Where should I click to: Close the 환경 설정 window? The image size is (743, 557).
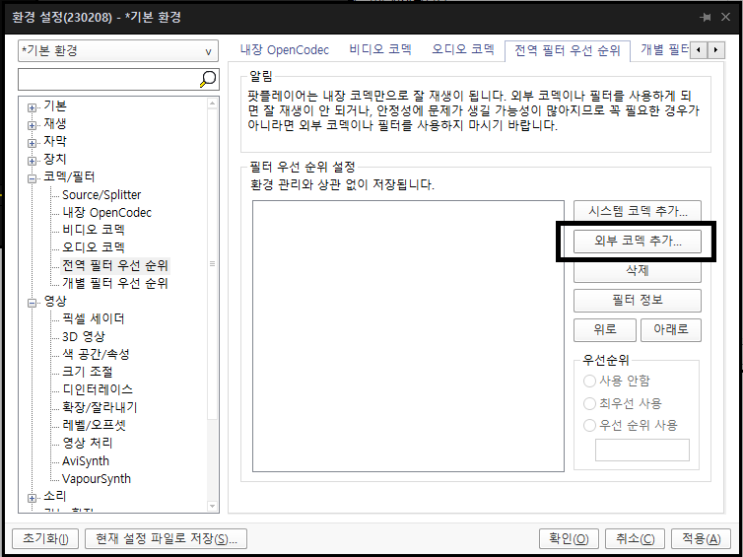pos(725,18)
